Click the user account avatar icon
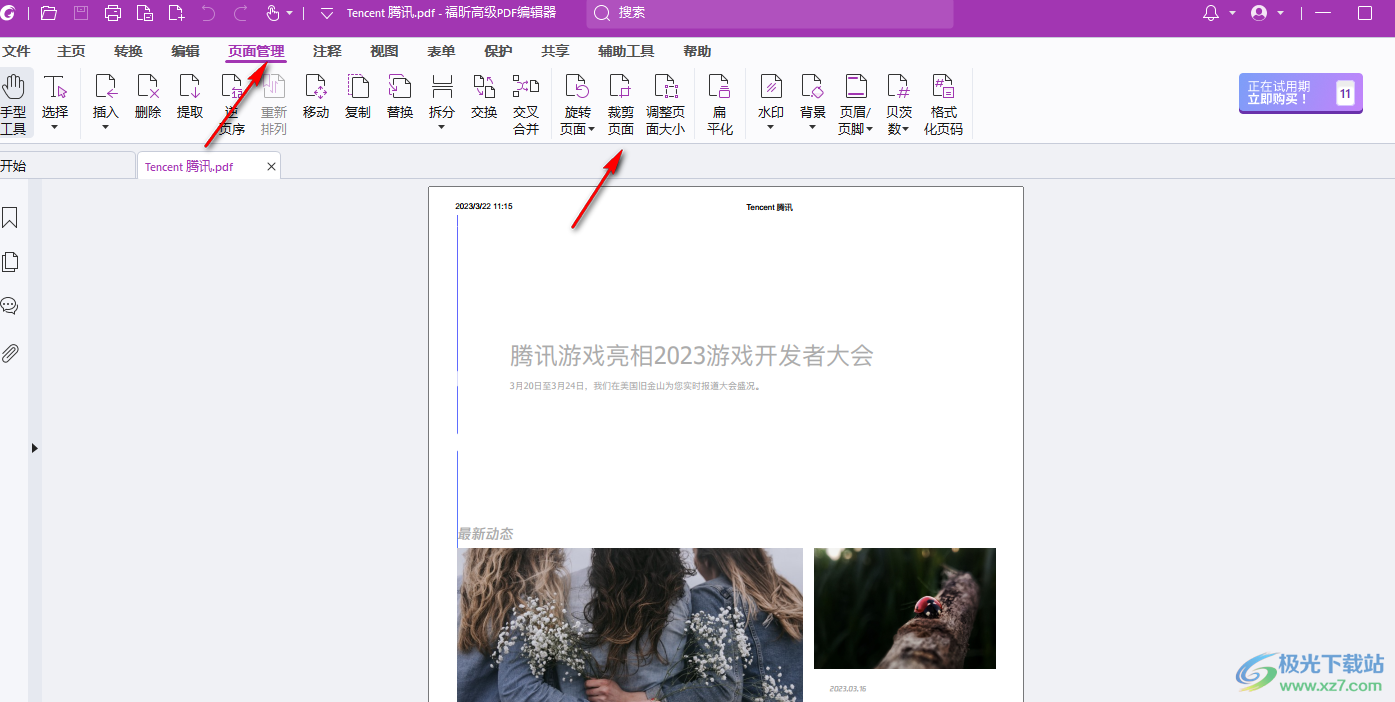 tap(1259, 13)
